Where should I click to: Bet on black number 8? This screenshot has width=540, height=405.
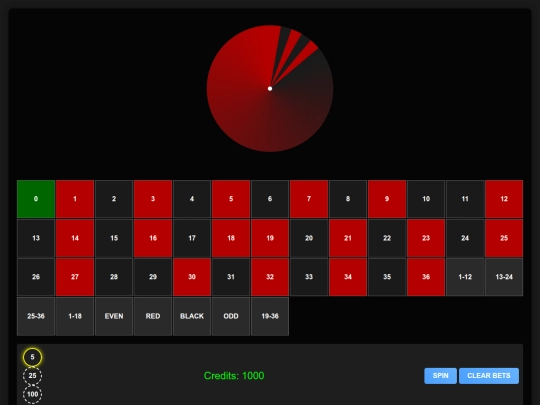348,199
